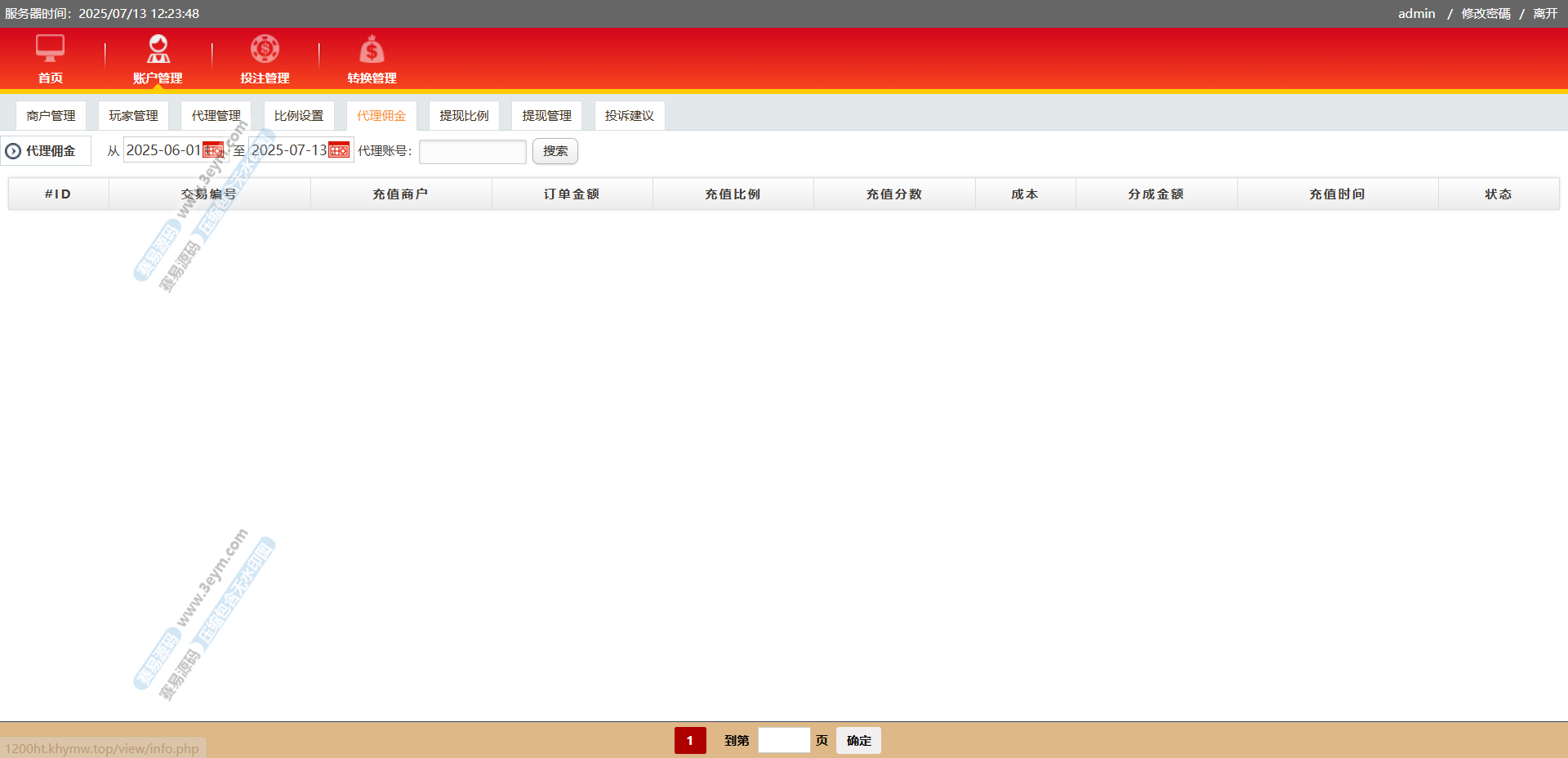Image resolution: width=1568 pixels, height=758 pixels.
Task: Go to 提现比例 tab
Action: [x=464, y=116]
